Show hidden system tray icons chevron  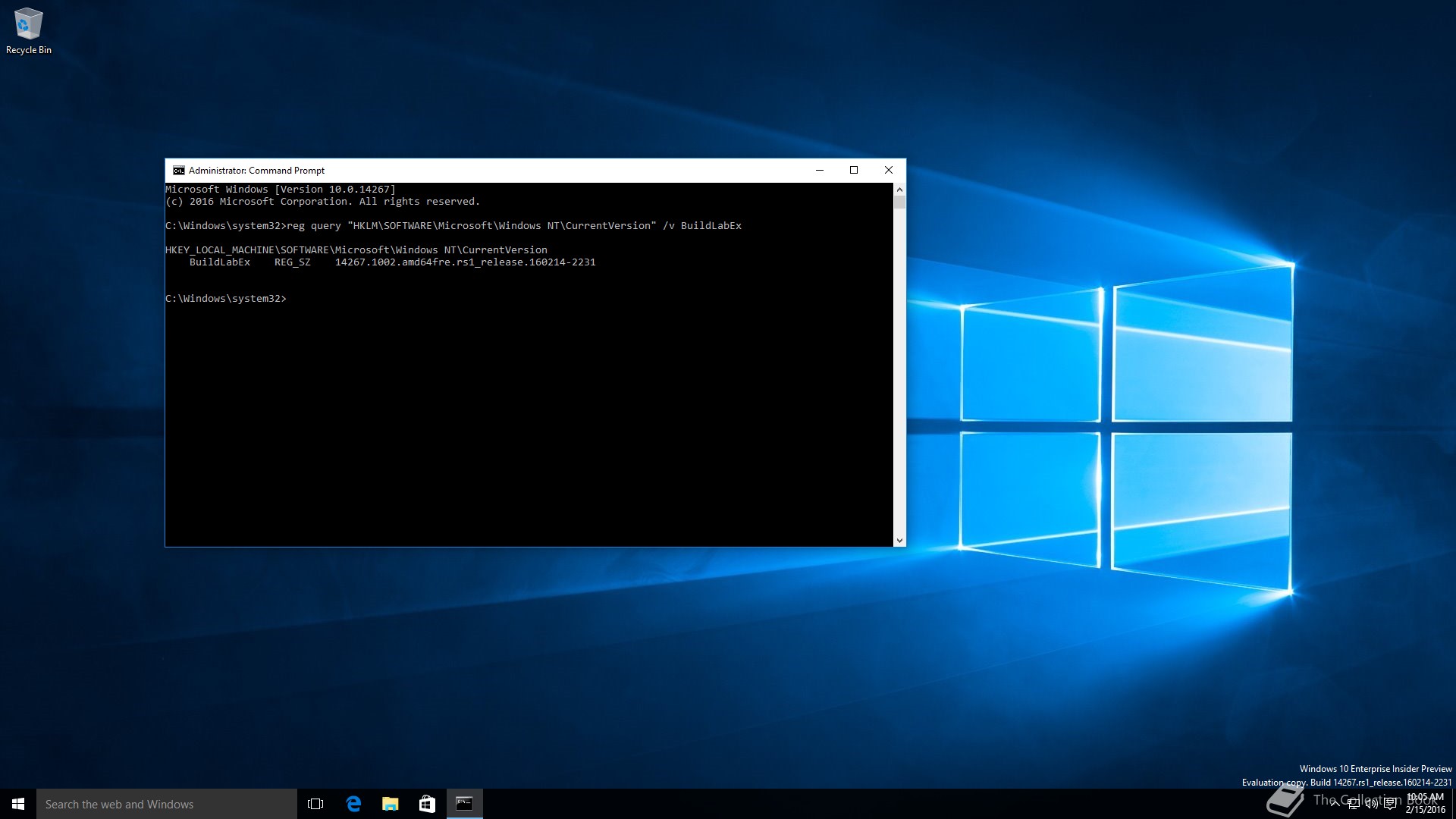[1335, 804]
